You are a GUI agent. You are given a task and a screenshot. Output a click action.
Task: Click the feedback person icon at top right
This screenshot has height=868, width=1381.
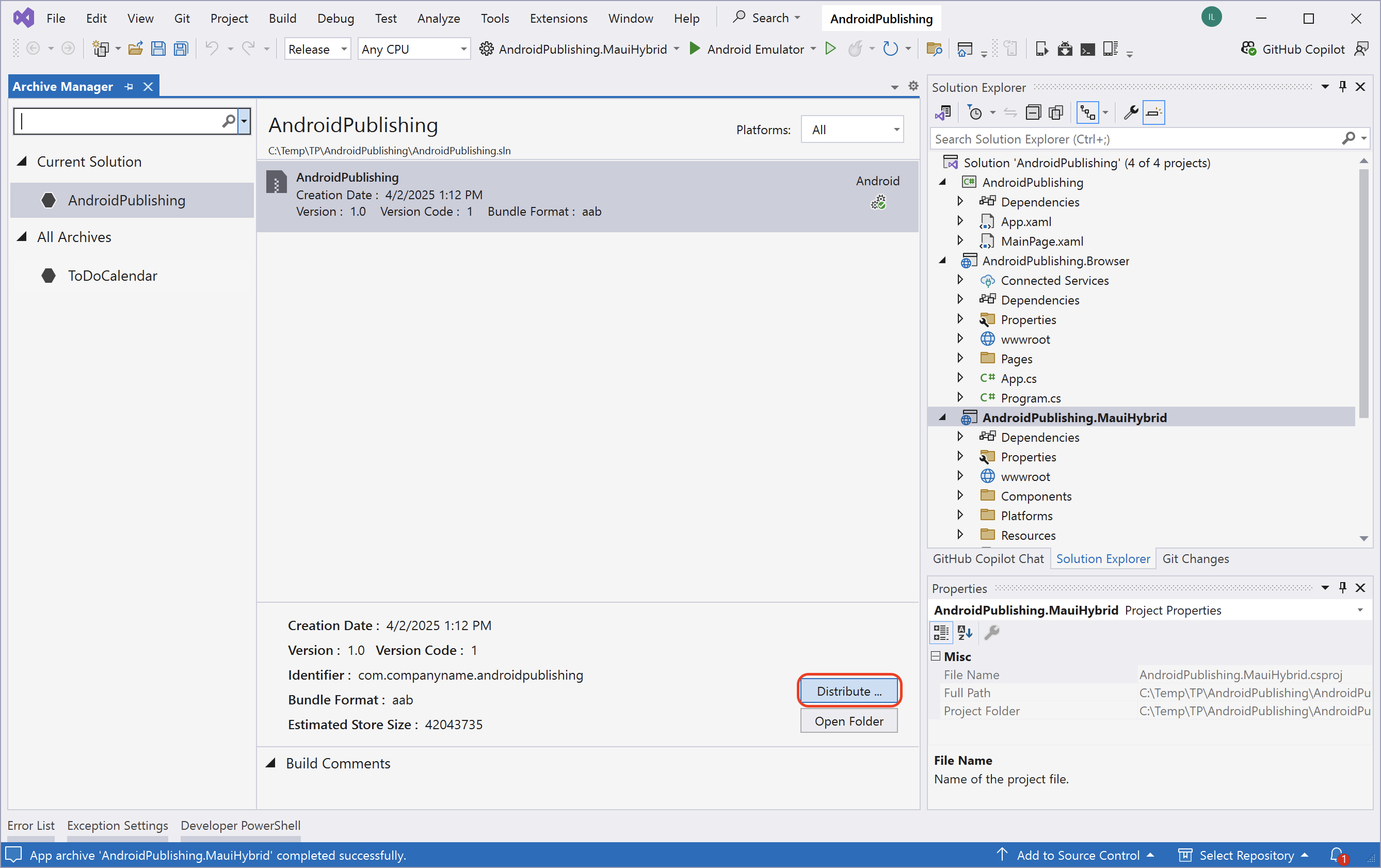[x=1361, y=50]
